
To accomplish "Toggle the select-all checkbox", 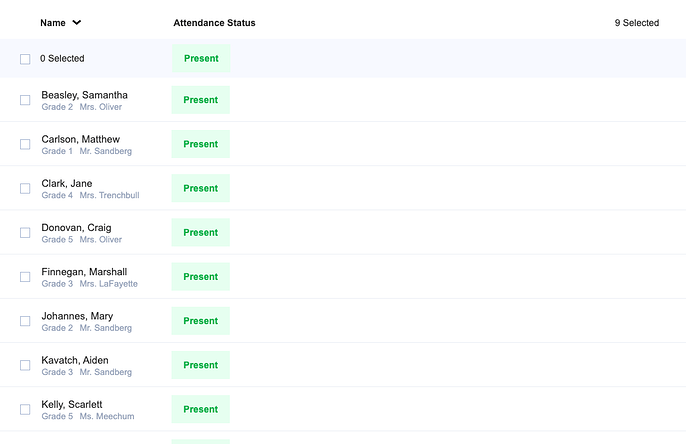I will click(x=25, y=59).
